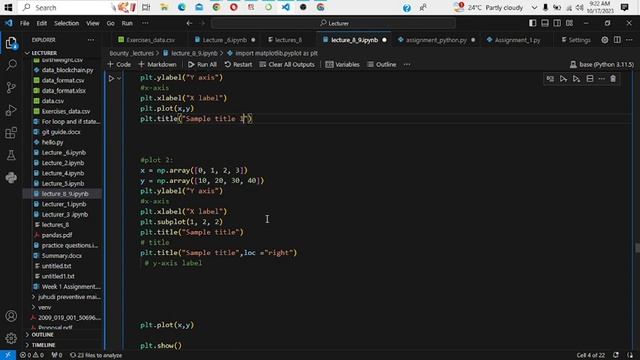Restart the notebook kernel

238,64
